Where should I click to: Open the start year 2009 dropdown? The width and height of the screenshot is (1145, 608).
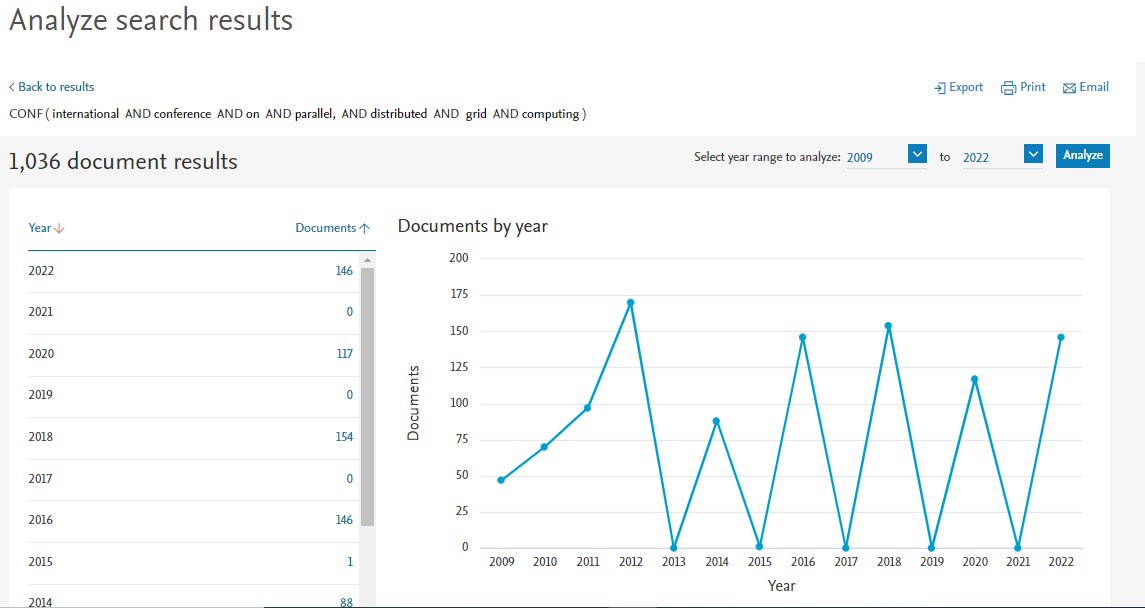pos(917,154)
